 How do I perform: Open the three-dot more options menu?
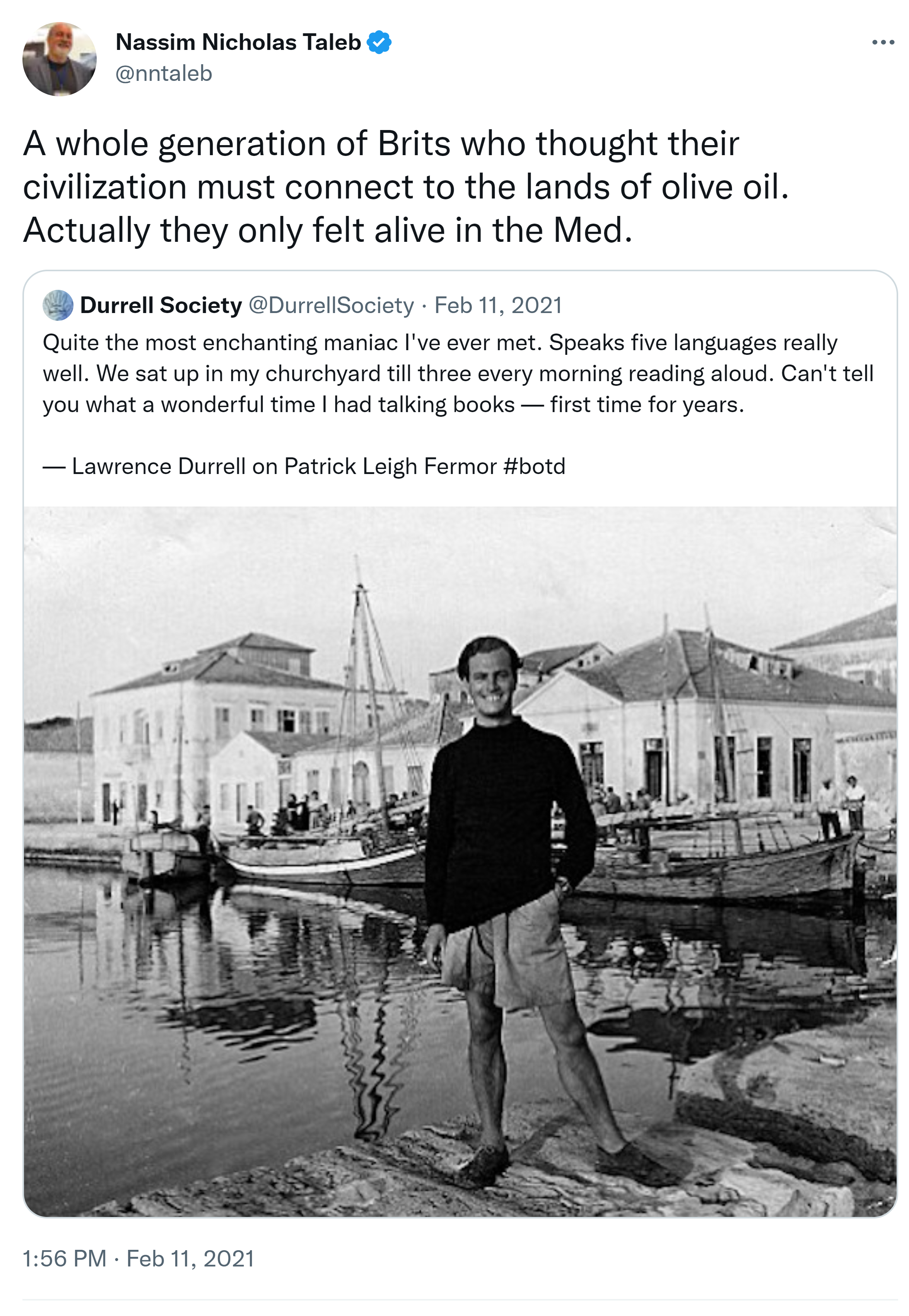point(882,43)
